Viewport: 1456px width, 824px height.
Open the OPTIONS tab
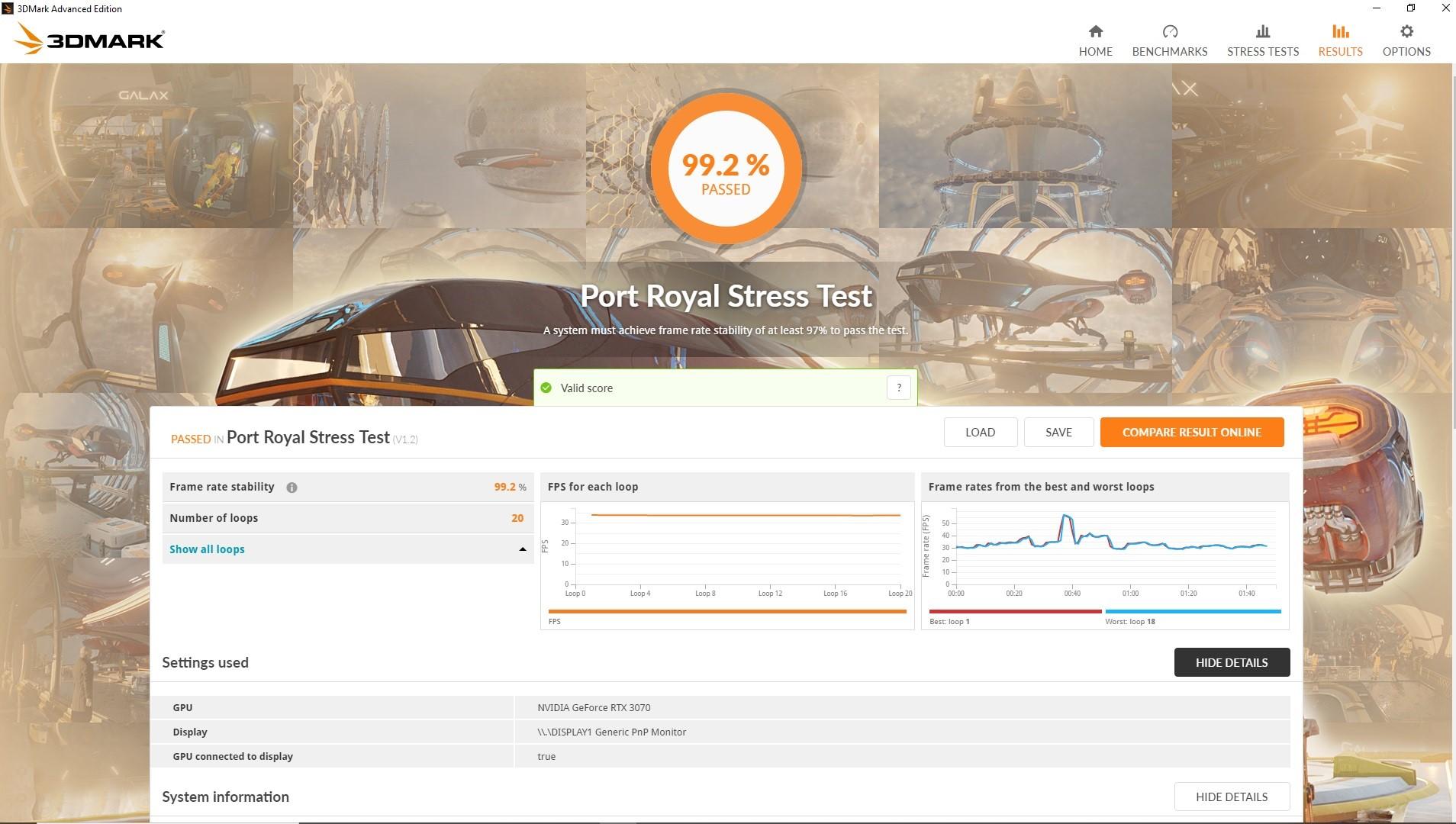coord(1406,51)
